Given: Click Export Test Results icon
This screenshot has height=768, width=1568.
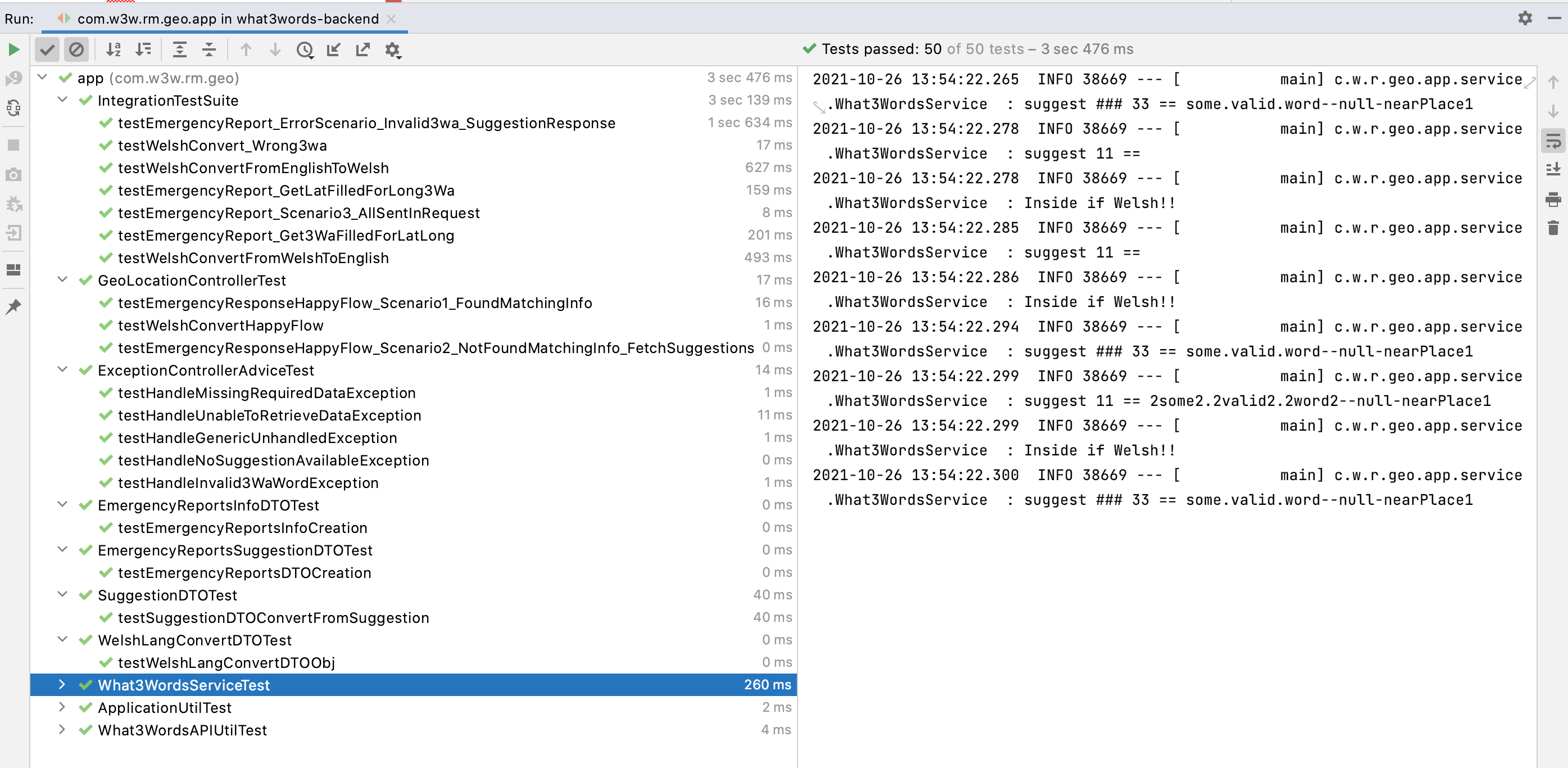Looking at the screenshot, I should point(363,49).
